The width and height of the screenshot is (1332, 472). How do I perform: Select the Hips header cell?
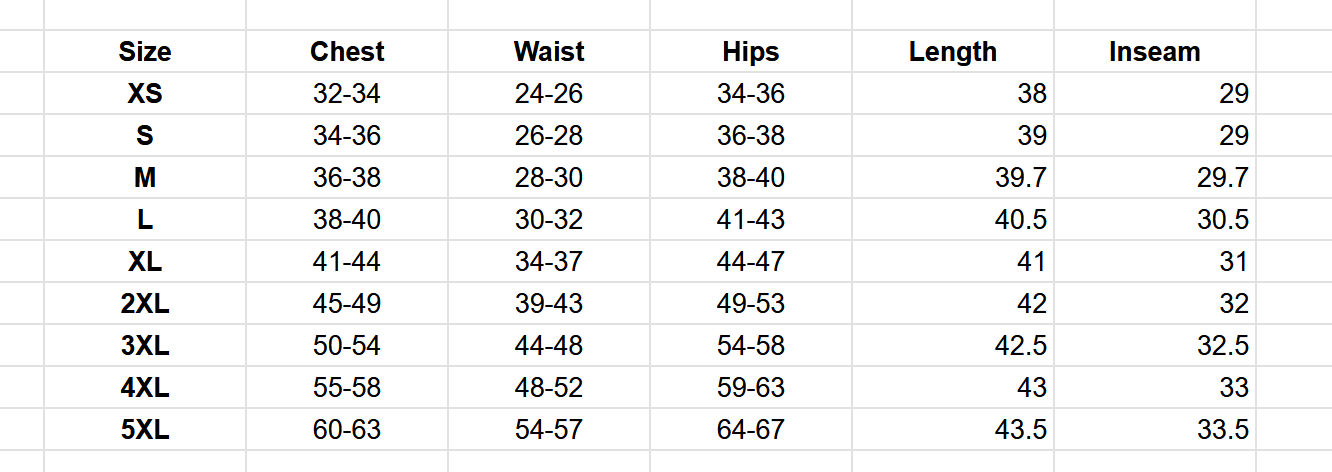tap(751, 52)
